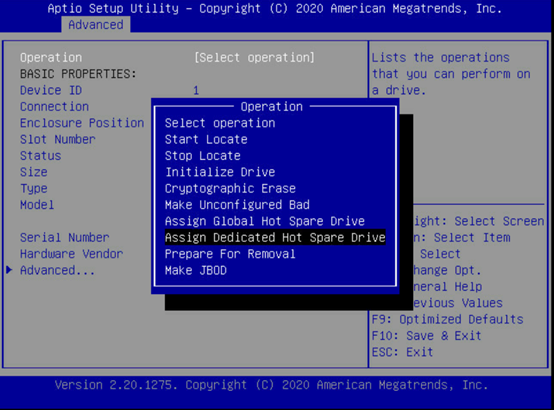Open the Advanced... submenu entry
This screenshot has height=410, width=554.
point(57,270)
